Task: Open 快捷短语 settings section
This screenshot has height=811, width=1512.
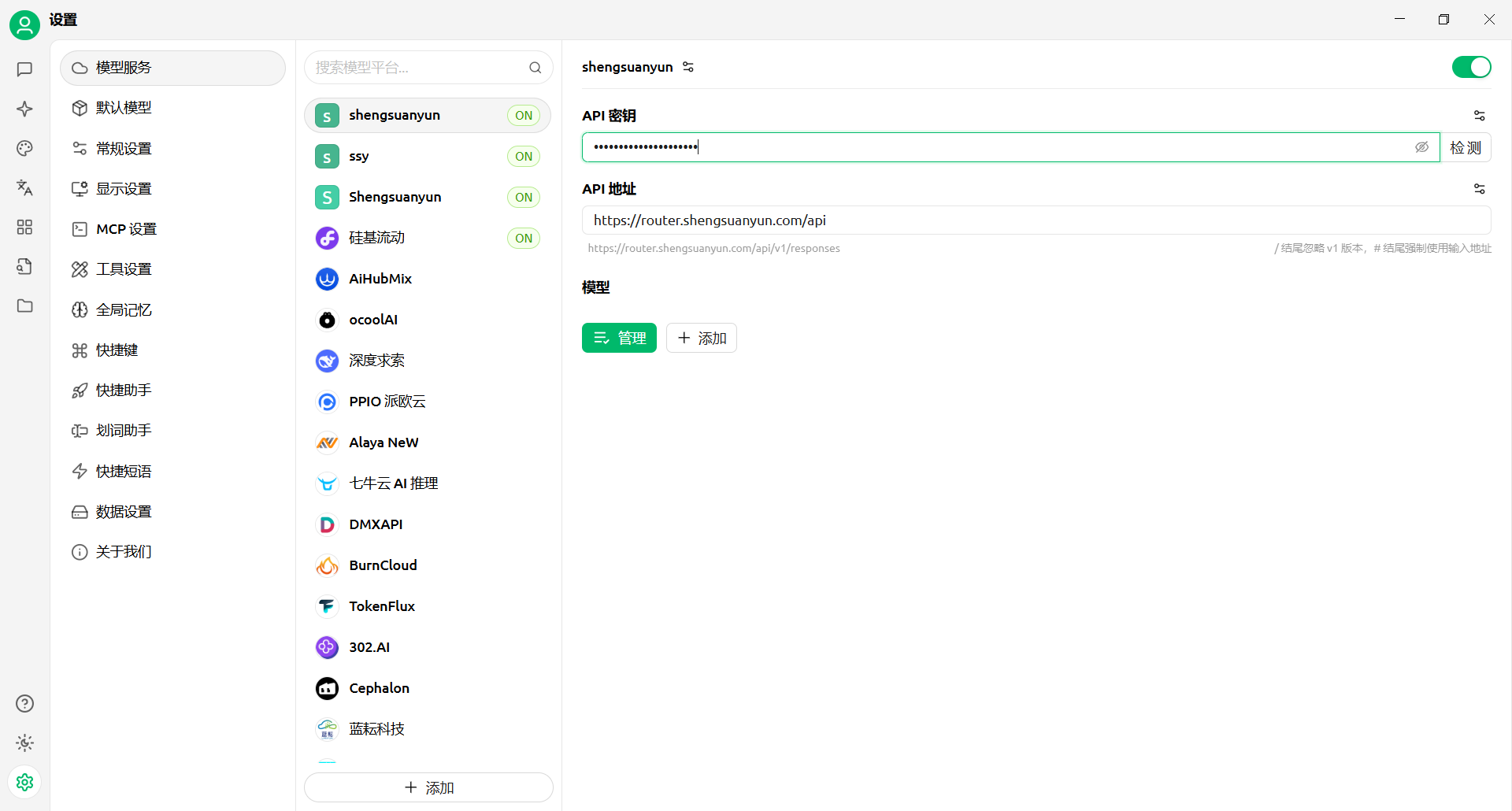Action: tap(172, 471)
